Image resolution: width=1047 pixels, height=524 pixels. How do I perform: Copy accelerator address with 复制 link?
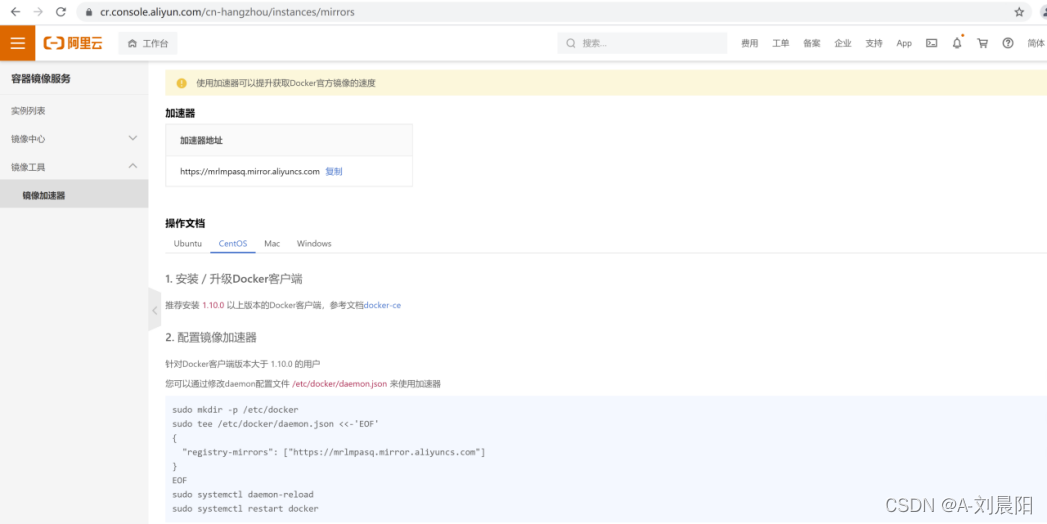pos(334,172)
